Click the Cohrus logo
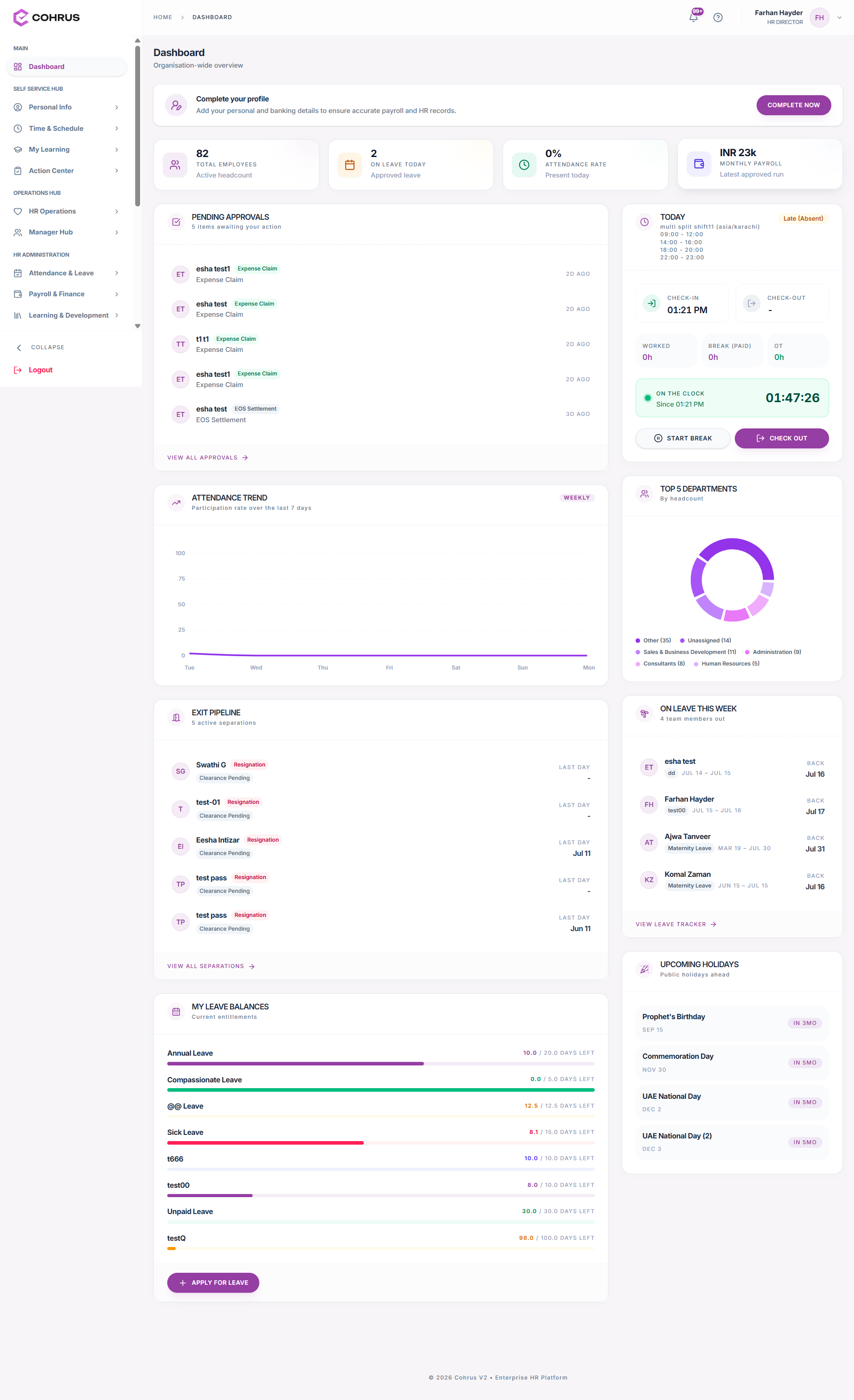854x1400 pixels. tap(47, 18)
